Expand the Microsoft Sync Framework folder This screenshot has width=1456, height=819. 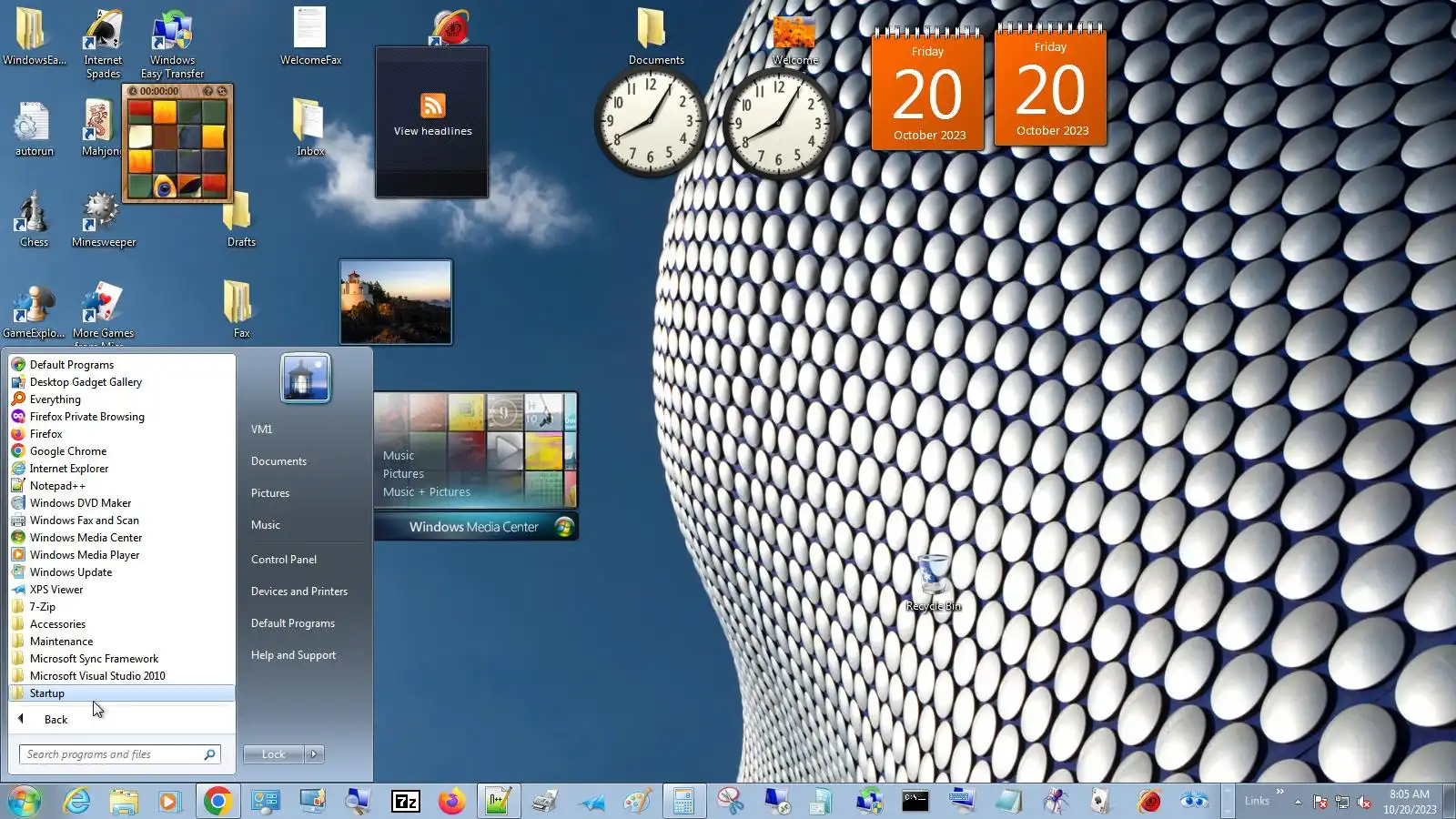pyautogui.click(x=122, y=659)
